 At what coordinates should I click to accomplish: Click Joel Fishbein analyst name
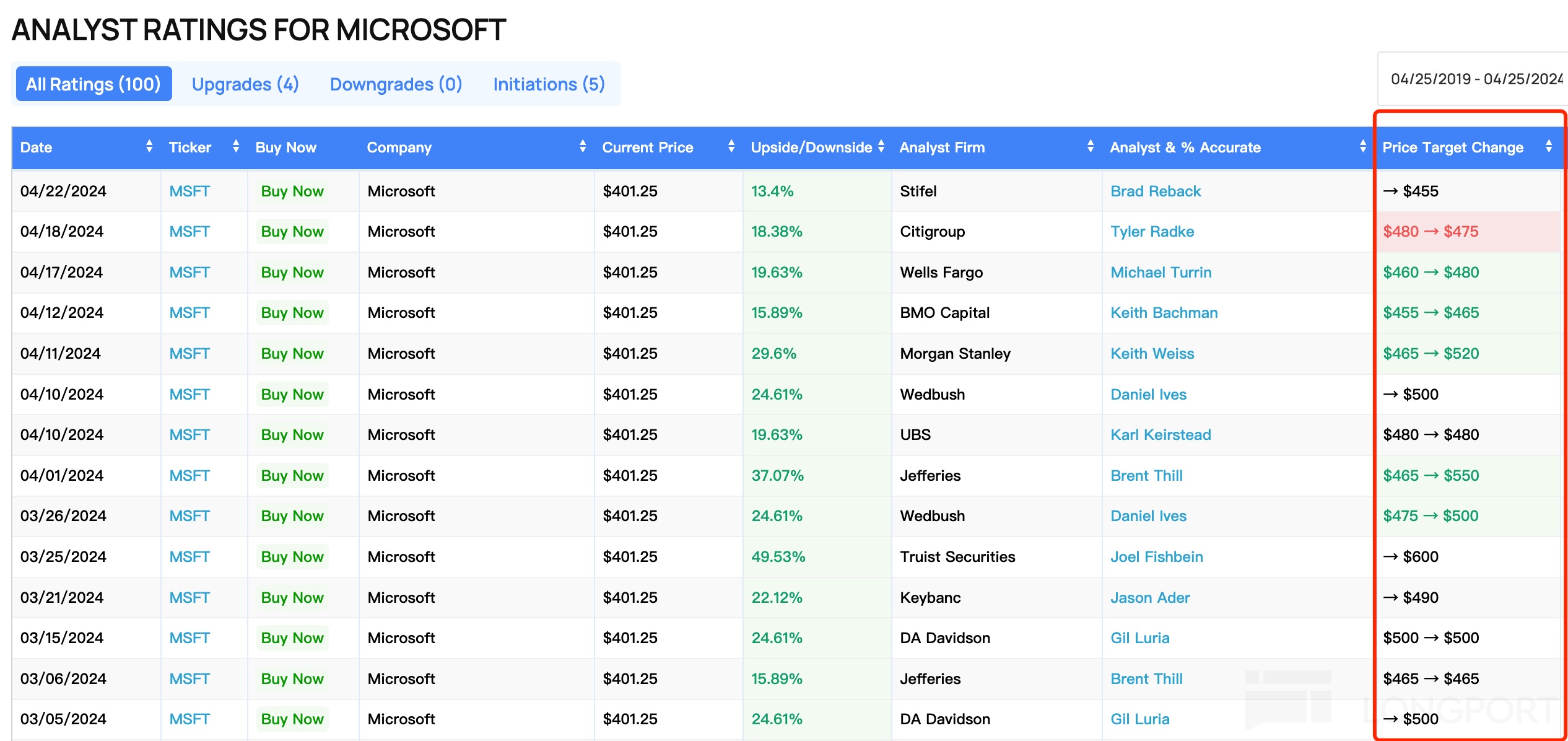[1156, 557]
